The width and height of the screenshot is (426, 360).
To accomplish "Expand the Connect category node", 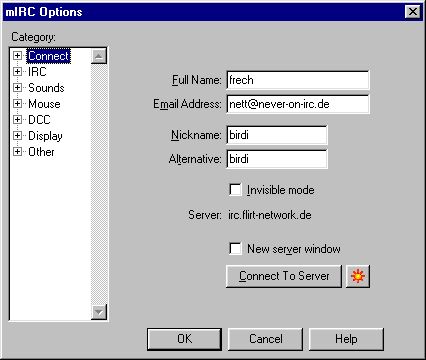I will tap(17, 56).
